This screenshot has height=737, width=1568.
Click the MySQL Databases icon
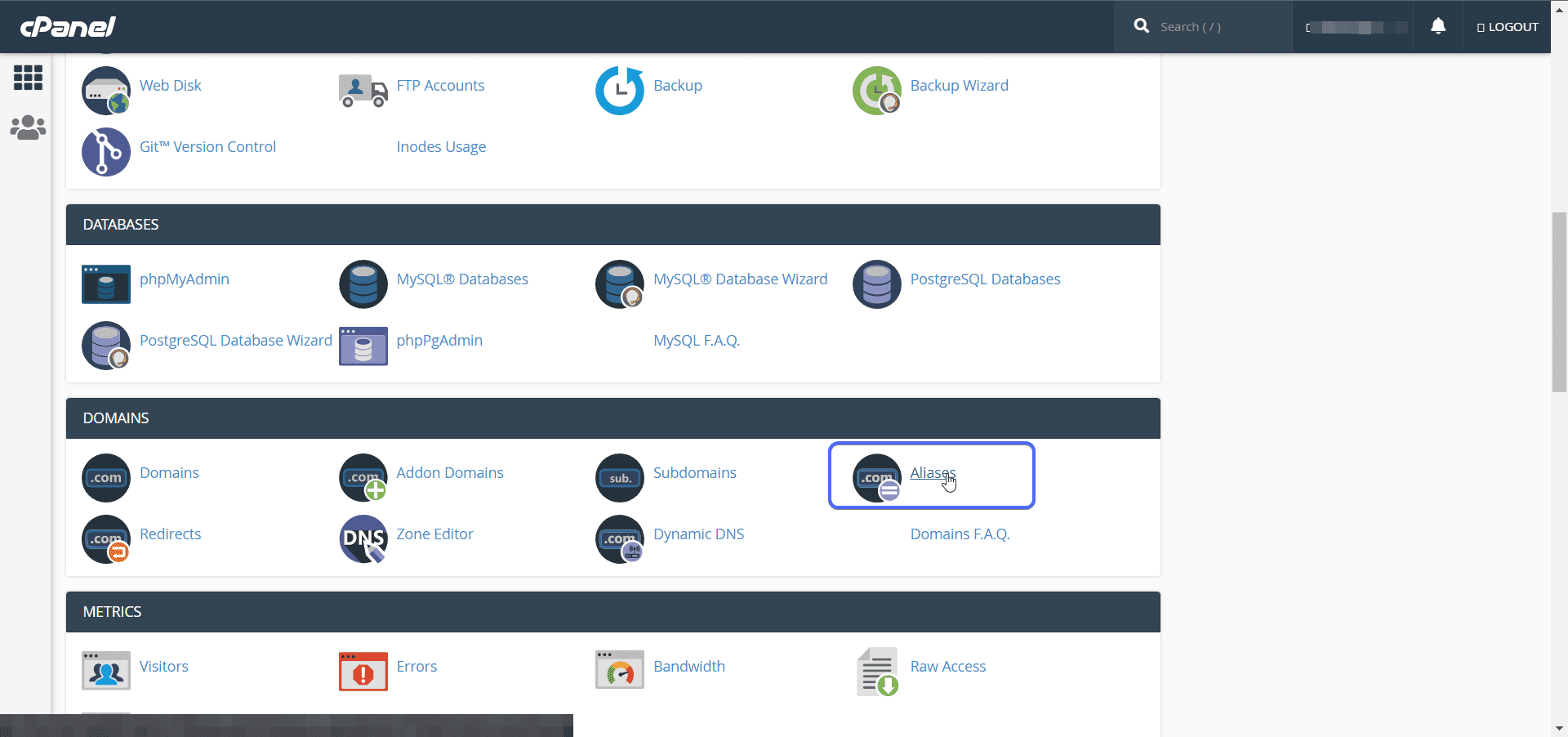coord(363,284)
